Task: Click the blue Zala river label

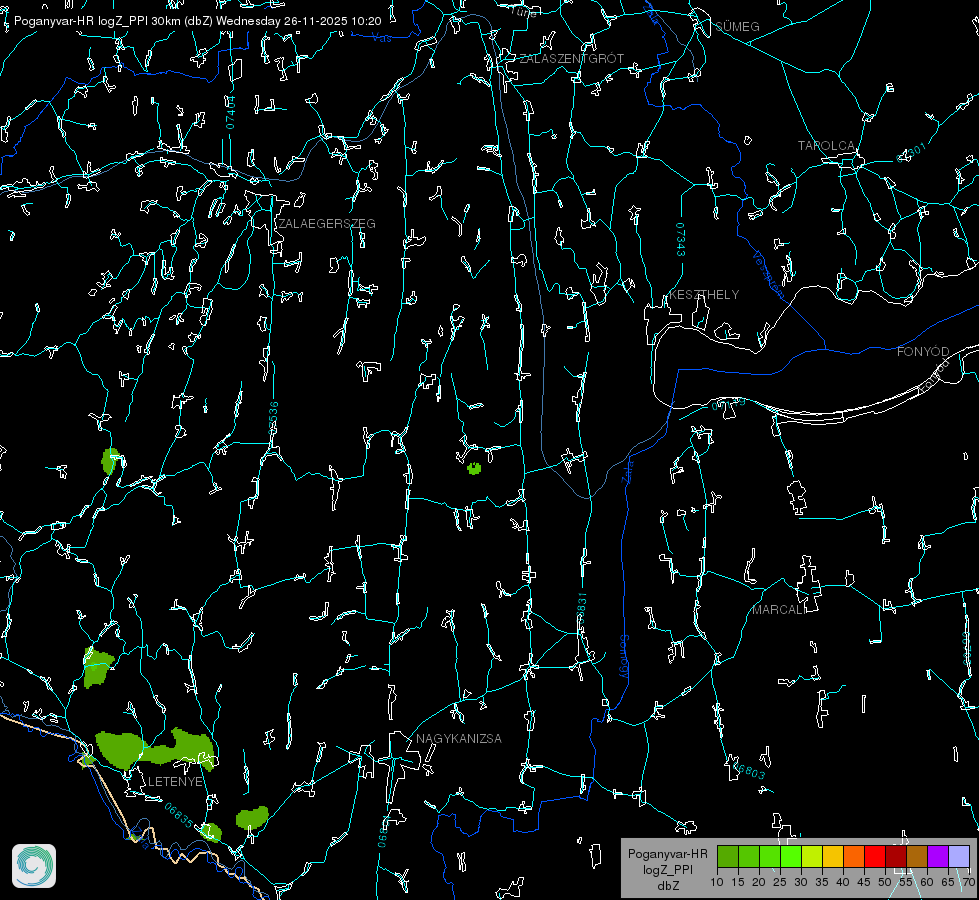Action: pos(627,470)
